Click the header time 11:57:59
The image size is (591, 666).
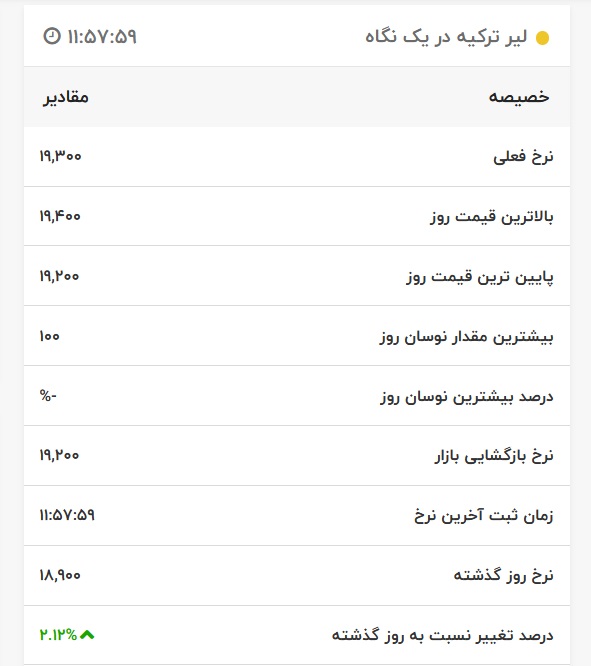102,37
